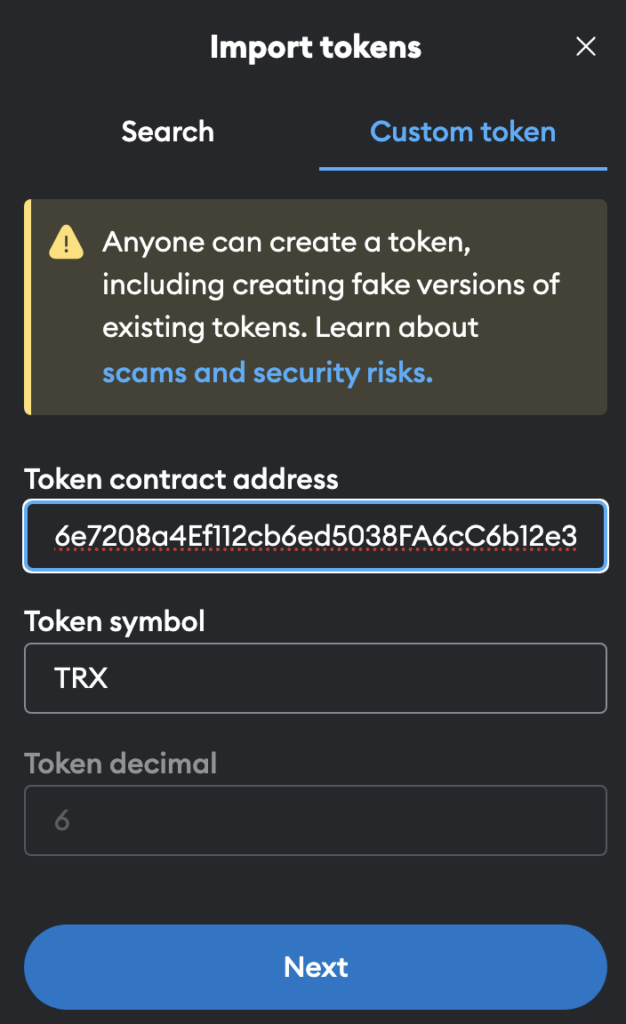Click the "including creating fake versions of" line
Viewport: 626px width, 1024px height.
coord(330,284)
